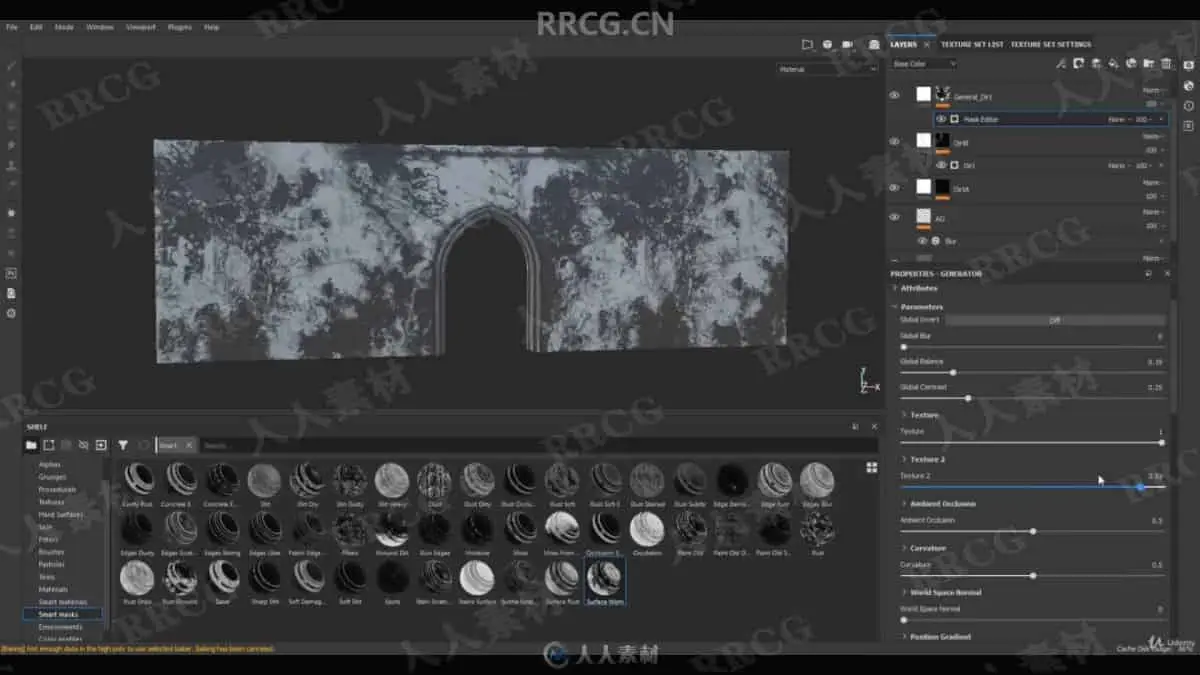
Task: Toggle visibility of the AO layer
Action: point(894,217)
